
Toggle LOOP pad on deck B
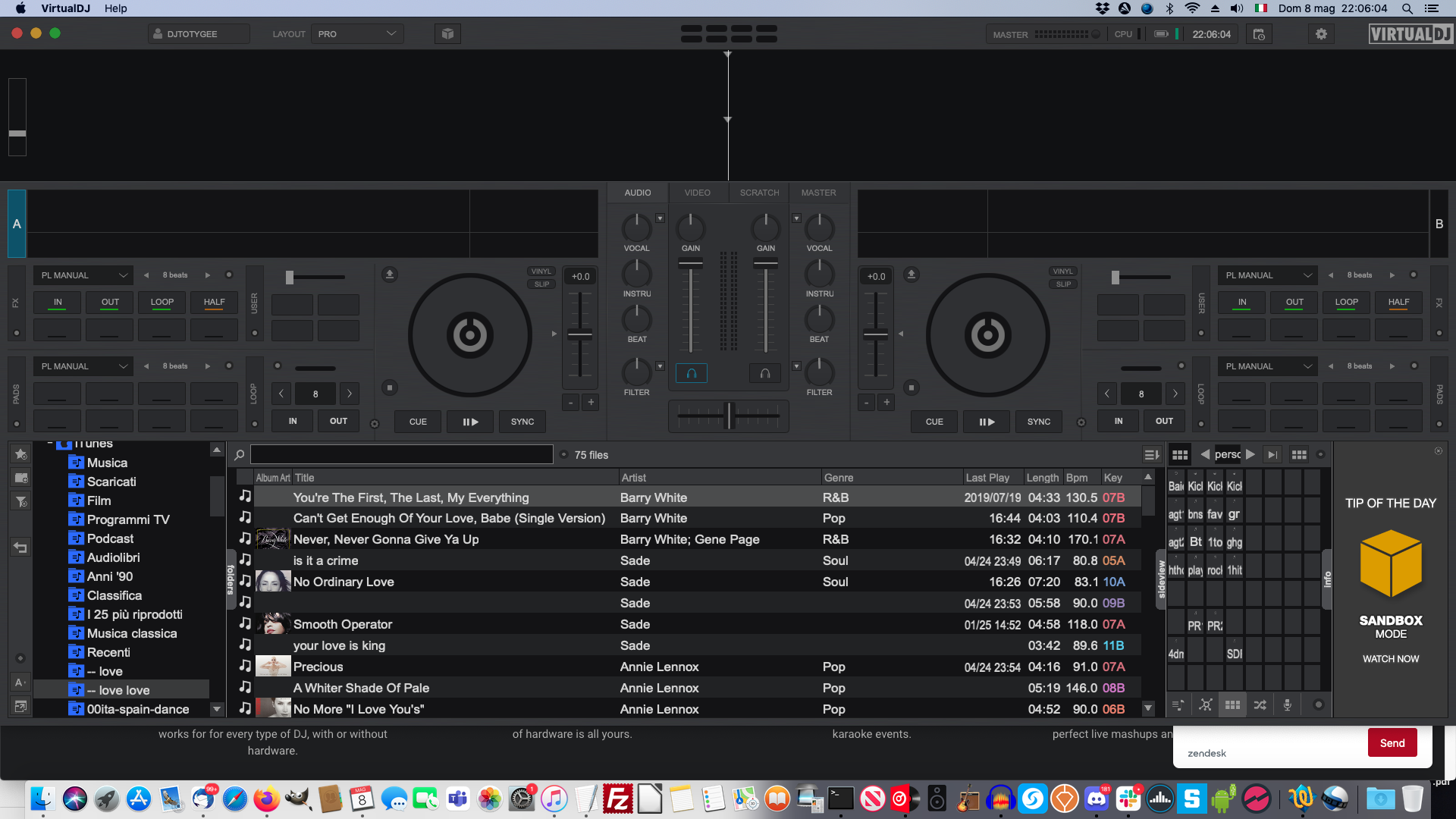[1347, 303]
